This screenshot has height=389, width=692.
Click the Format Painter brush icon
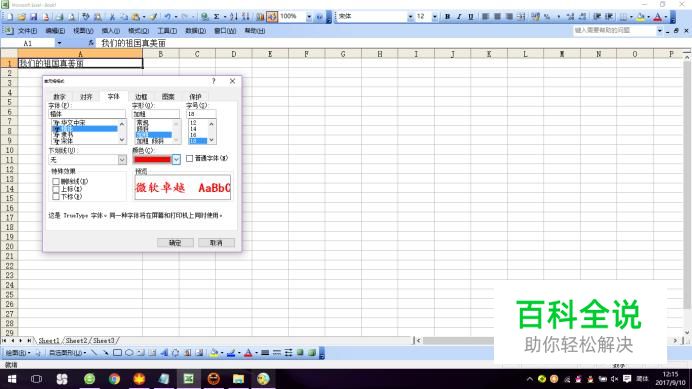coord(153,17)
